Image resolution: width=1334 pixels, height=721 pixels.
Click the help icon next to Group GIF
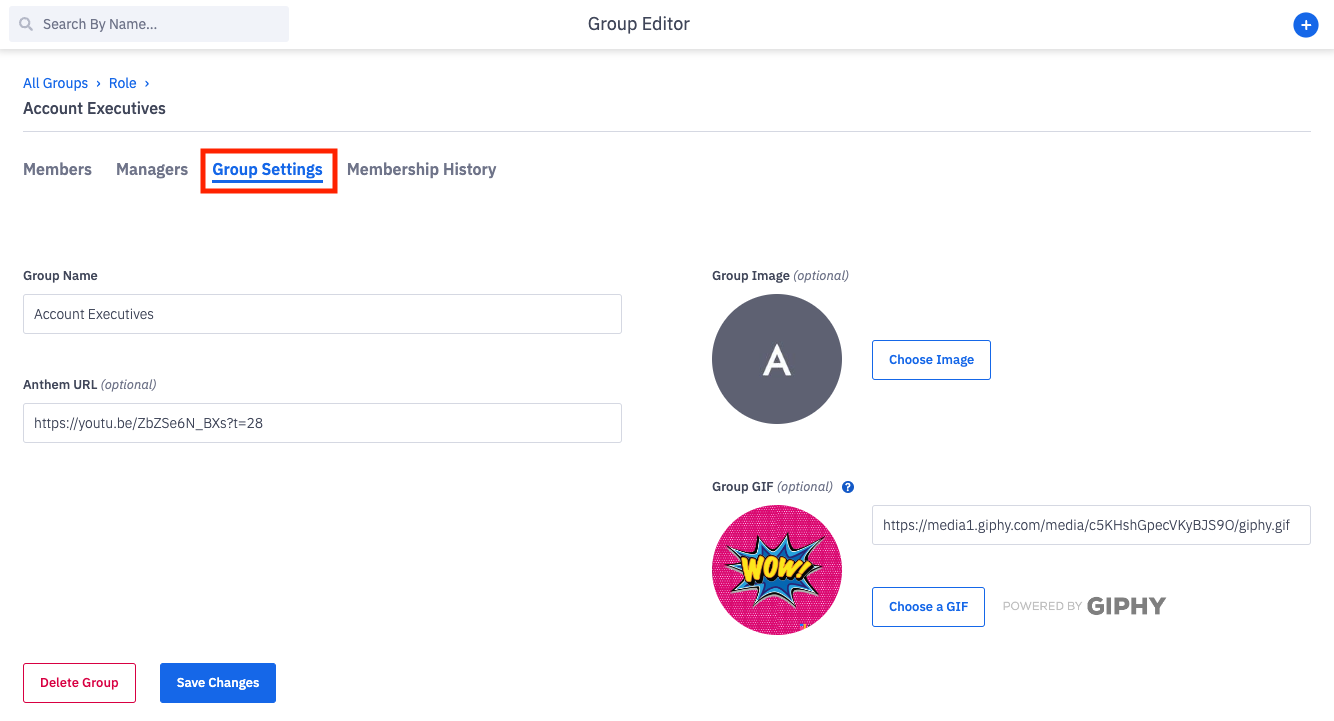(x=847, y=487)
